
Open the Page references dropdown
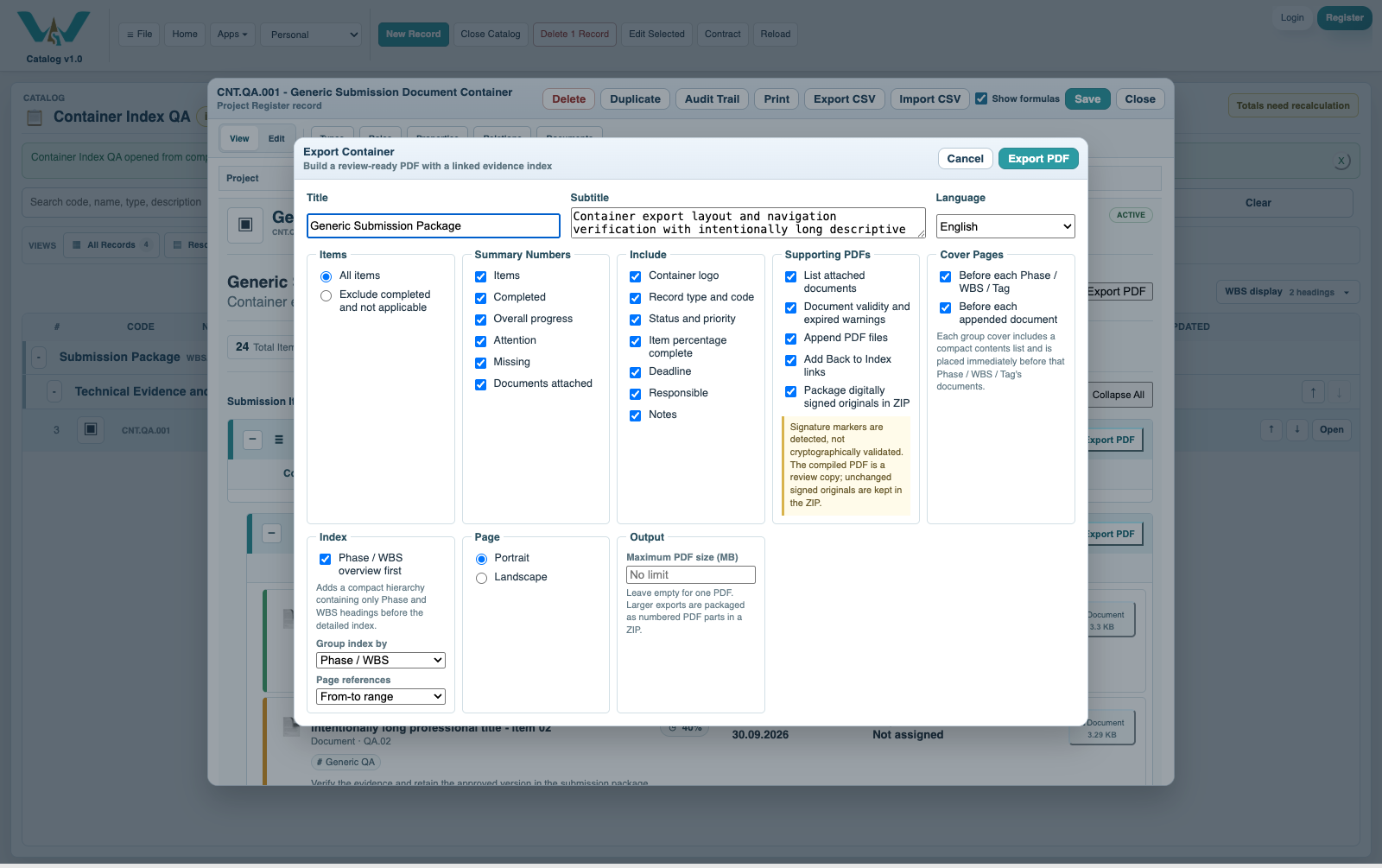tap(381, 696)
